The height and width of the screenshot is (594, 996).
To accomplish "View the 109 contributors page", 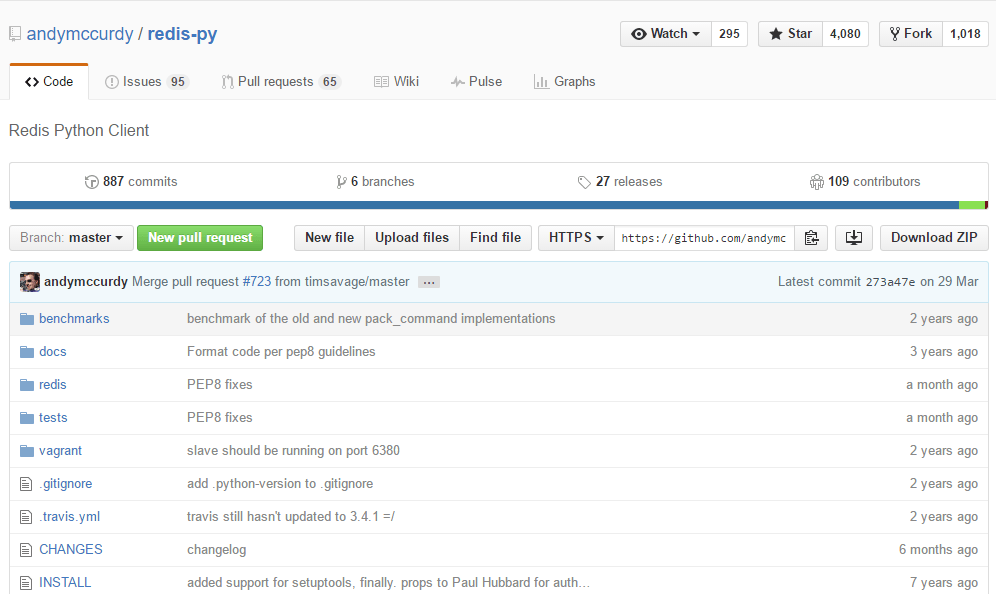I will (865, 182).
